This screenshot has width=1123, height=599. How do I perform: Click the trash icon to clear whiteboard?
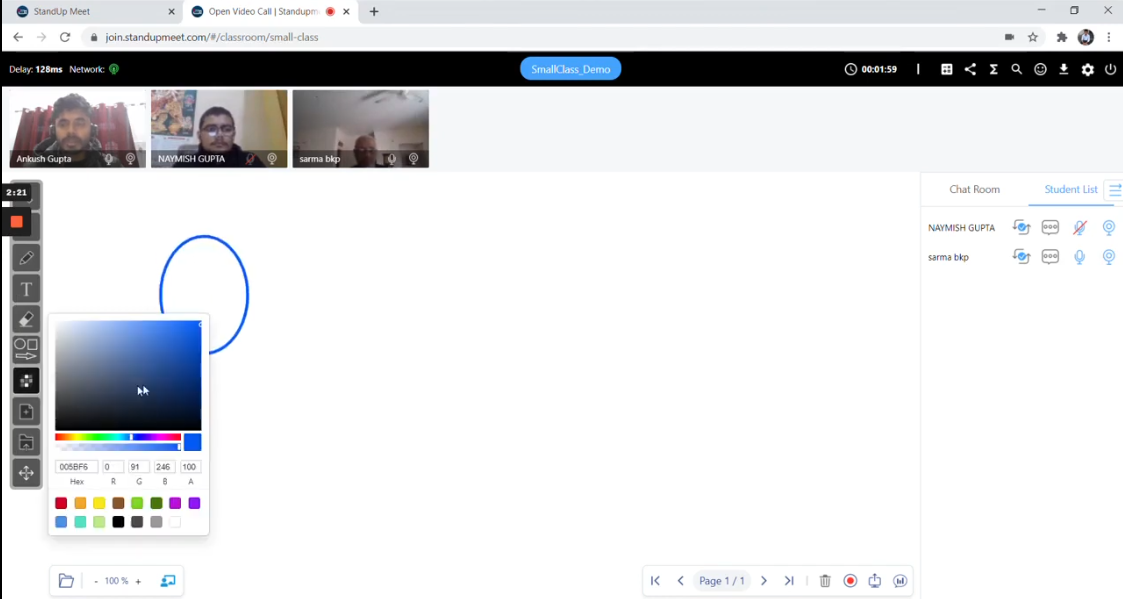click(x=825, y=581)
